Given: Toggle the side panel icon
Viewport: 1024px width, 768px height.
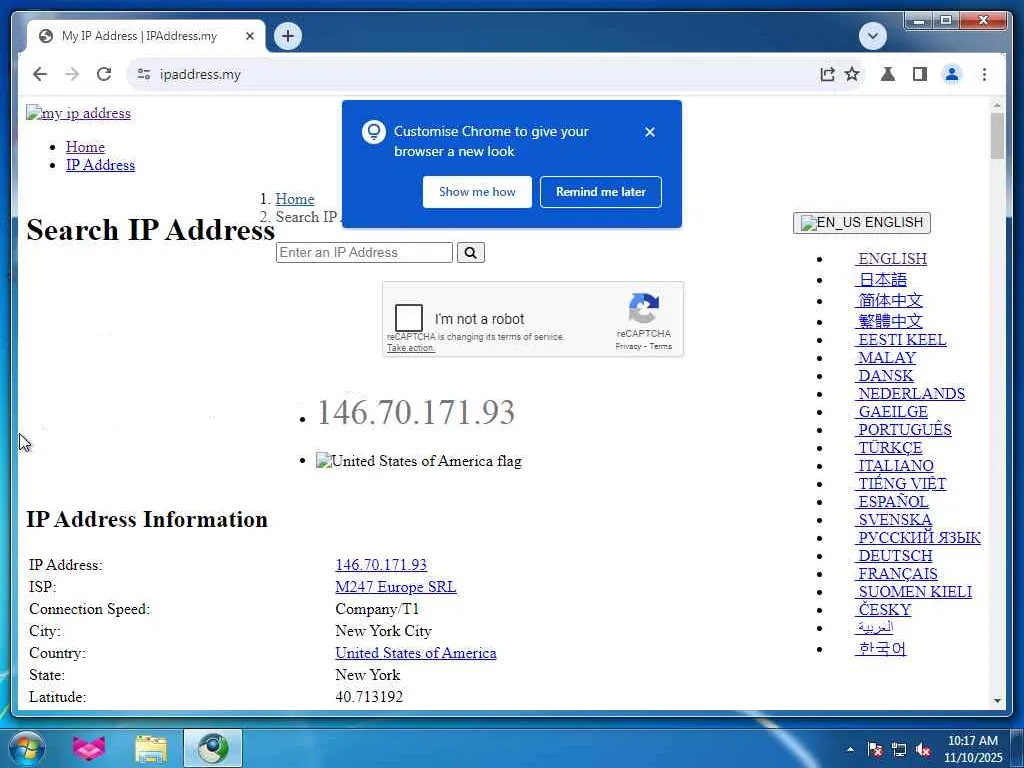Looking at the screenshot, I should pyautogui.click(x=920, y=74).
